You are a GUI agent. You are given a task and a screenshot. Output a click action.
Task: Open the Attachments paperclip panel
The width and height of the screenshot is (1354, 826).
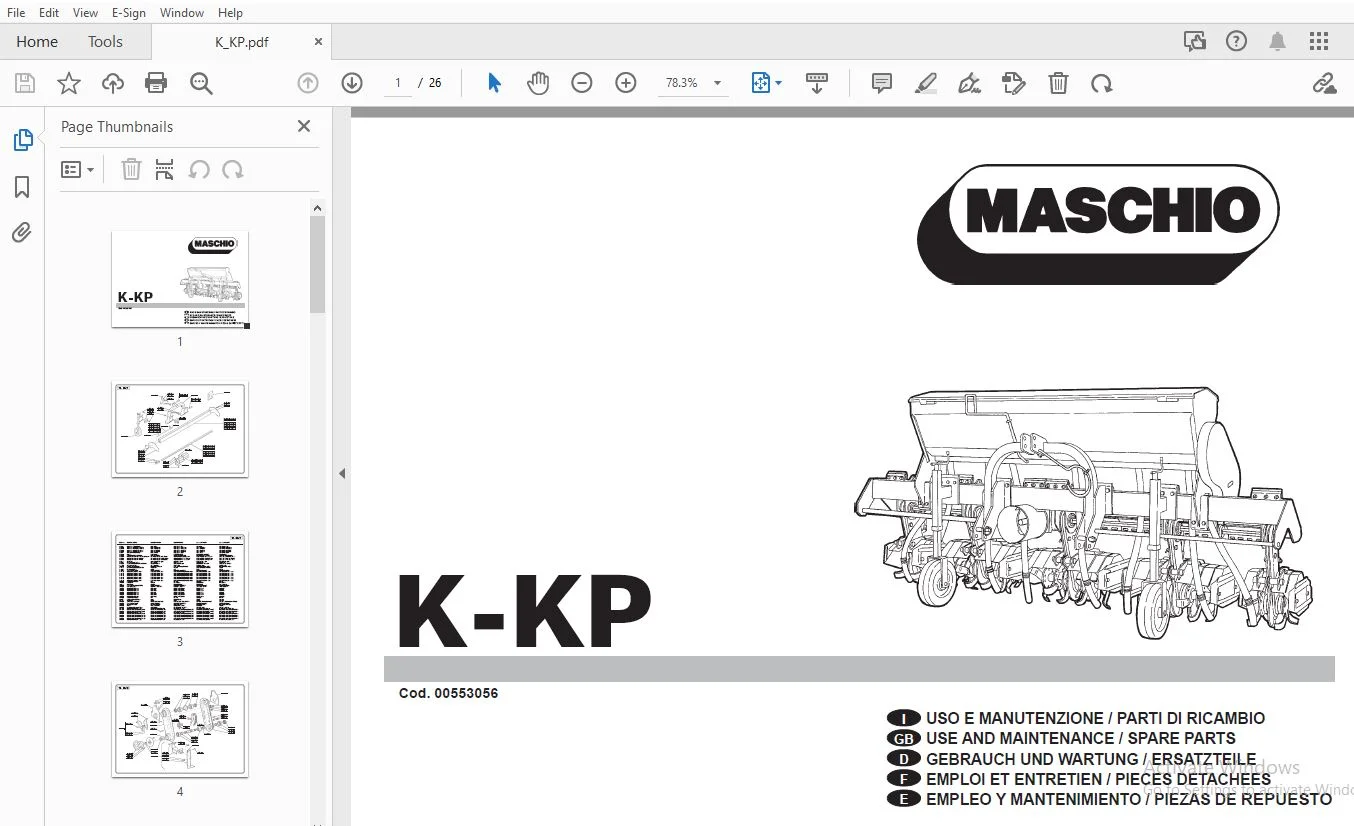pyautogui.click(x=22, y=233)
